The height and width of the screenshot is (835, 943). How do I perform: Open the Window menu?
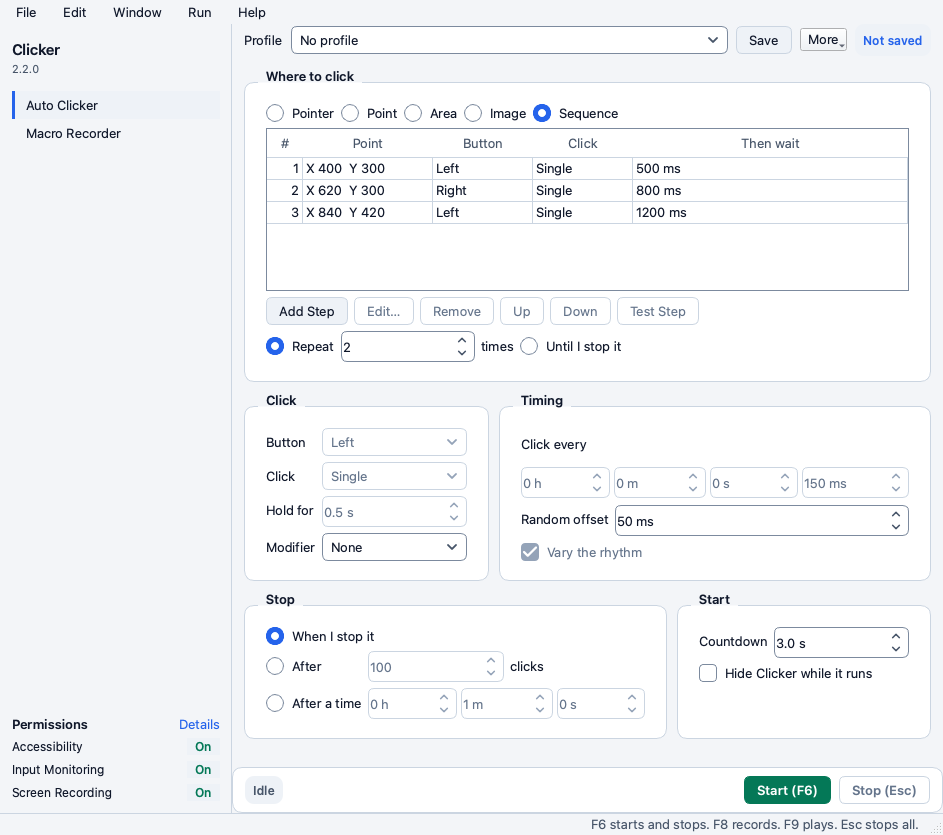pos(137,12)
